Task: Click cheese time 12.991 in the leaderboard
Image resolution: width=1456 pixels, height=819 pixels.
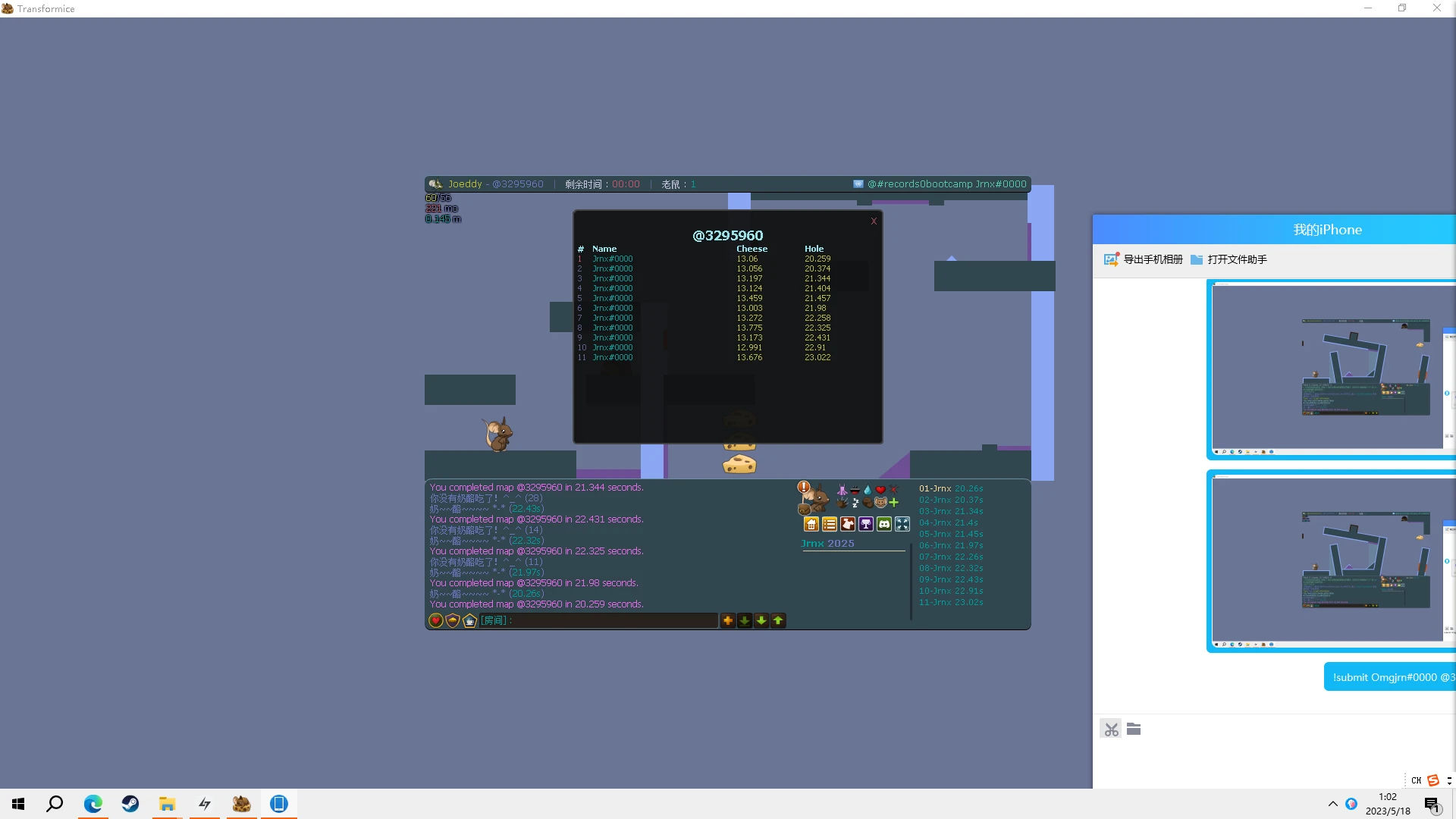Action: 749,347
